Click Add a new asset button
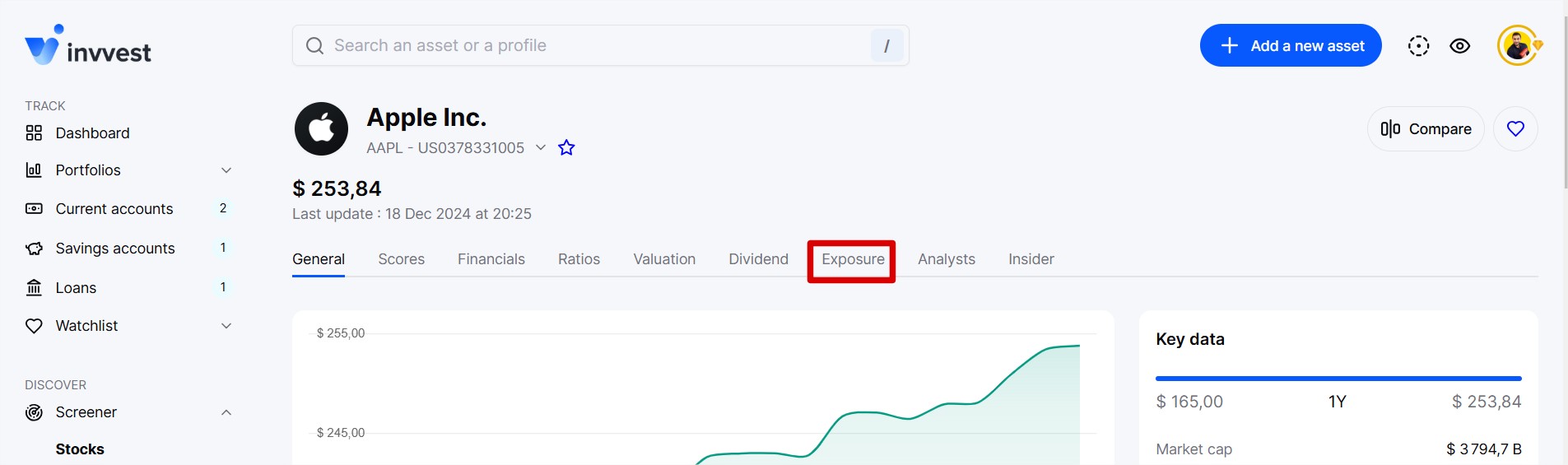 [x=1291, y=45]
